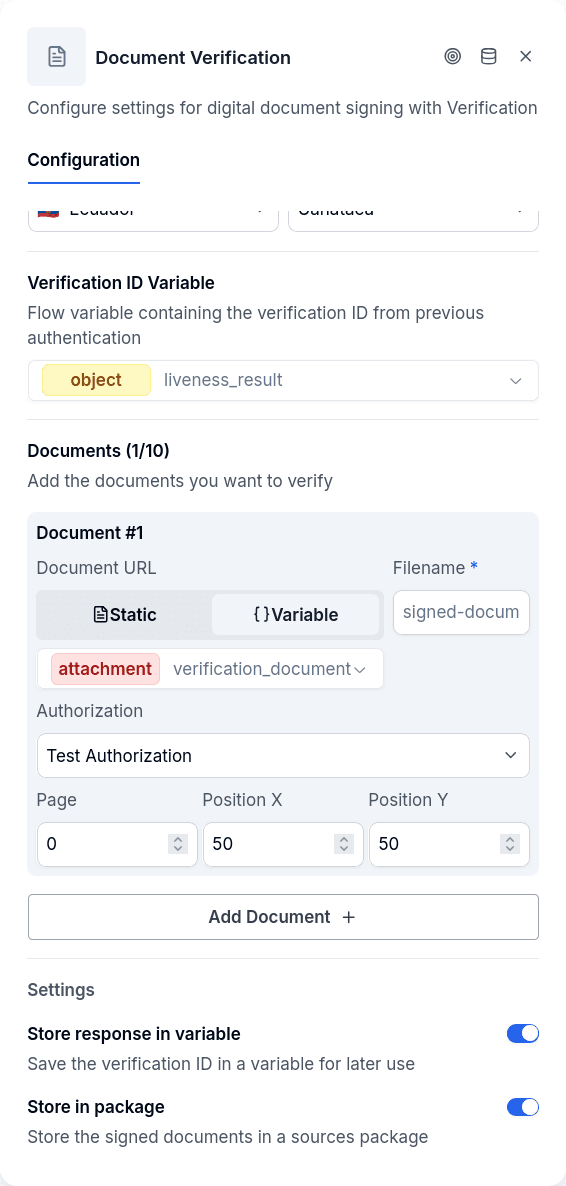Screen dimensions: 566x1186
Task: Click the Authorization field label
Action: coord(90,711)
